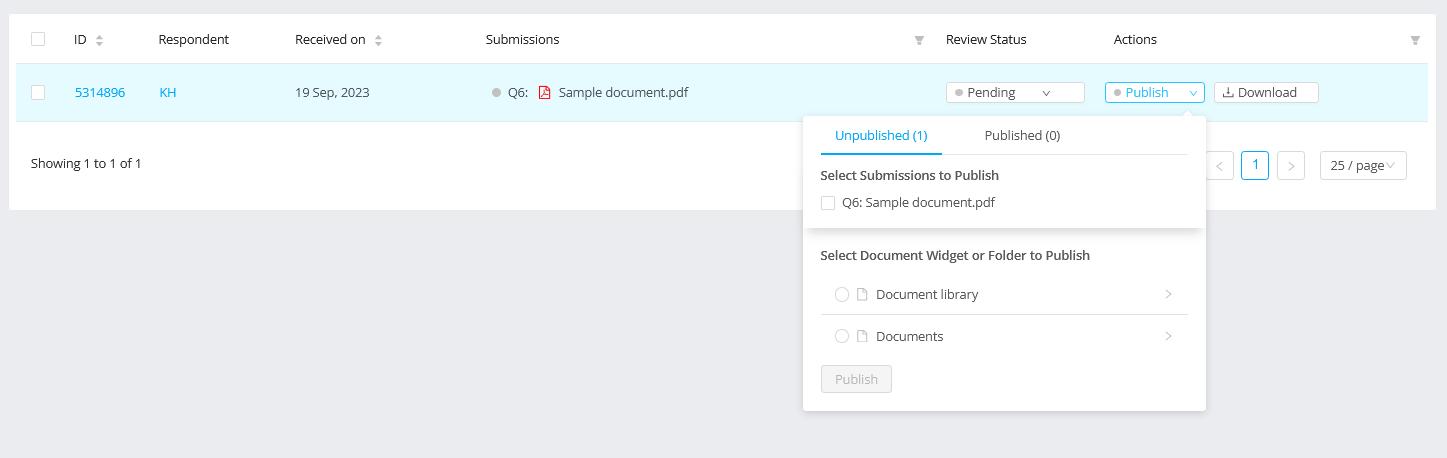This screenshot has height=458, width=1447.
Task: Click the red PDF file icon
Action: (545, 93)
